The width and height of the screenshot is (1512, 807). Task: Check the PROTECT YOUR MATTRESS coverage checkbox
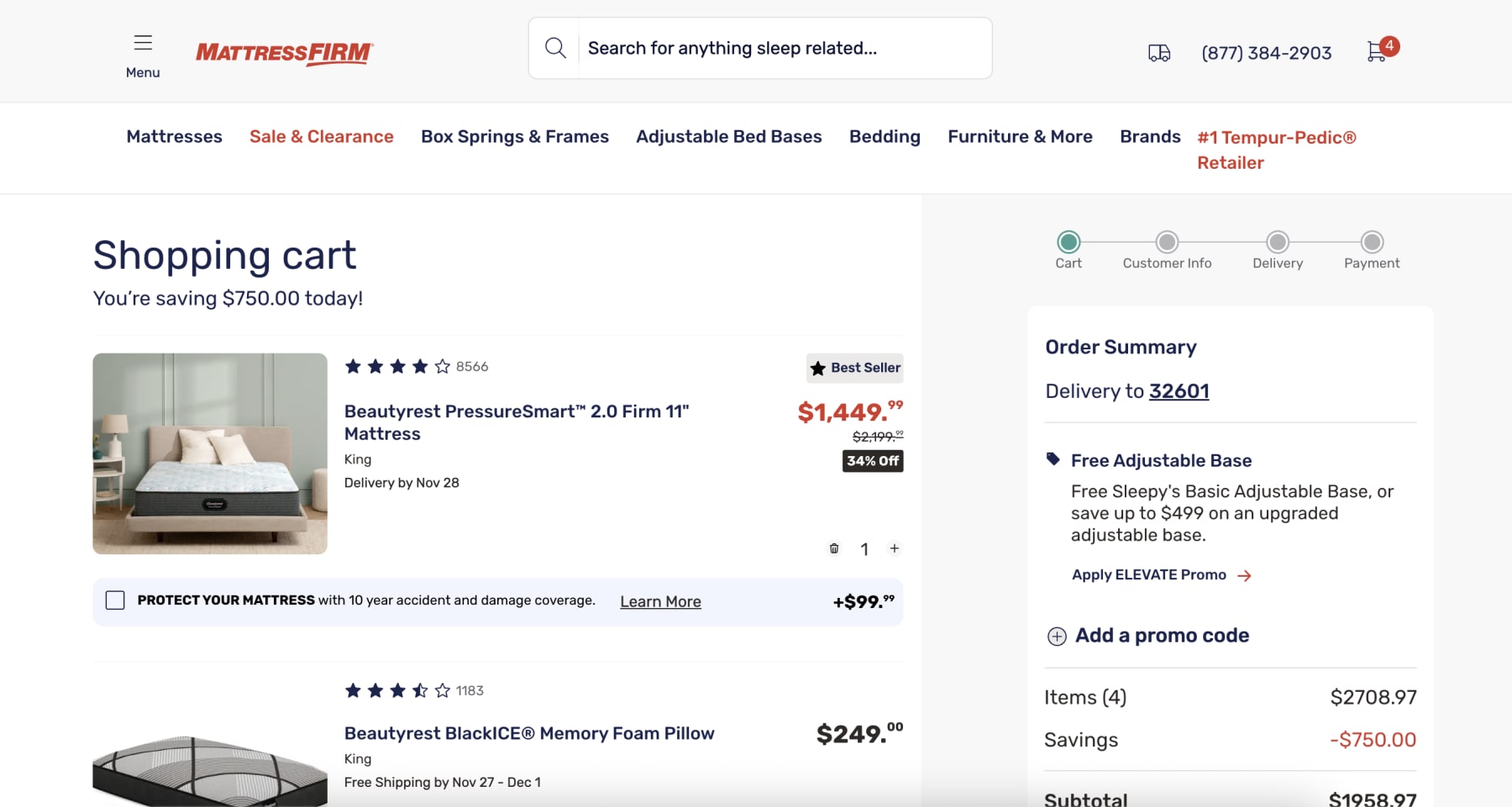(x=114, y=600)
